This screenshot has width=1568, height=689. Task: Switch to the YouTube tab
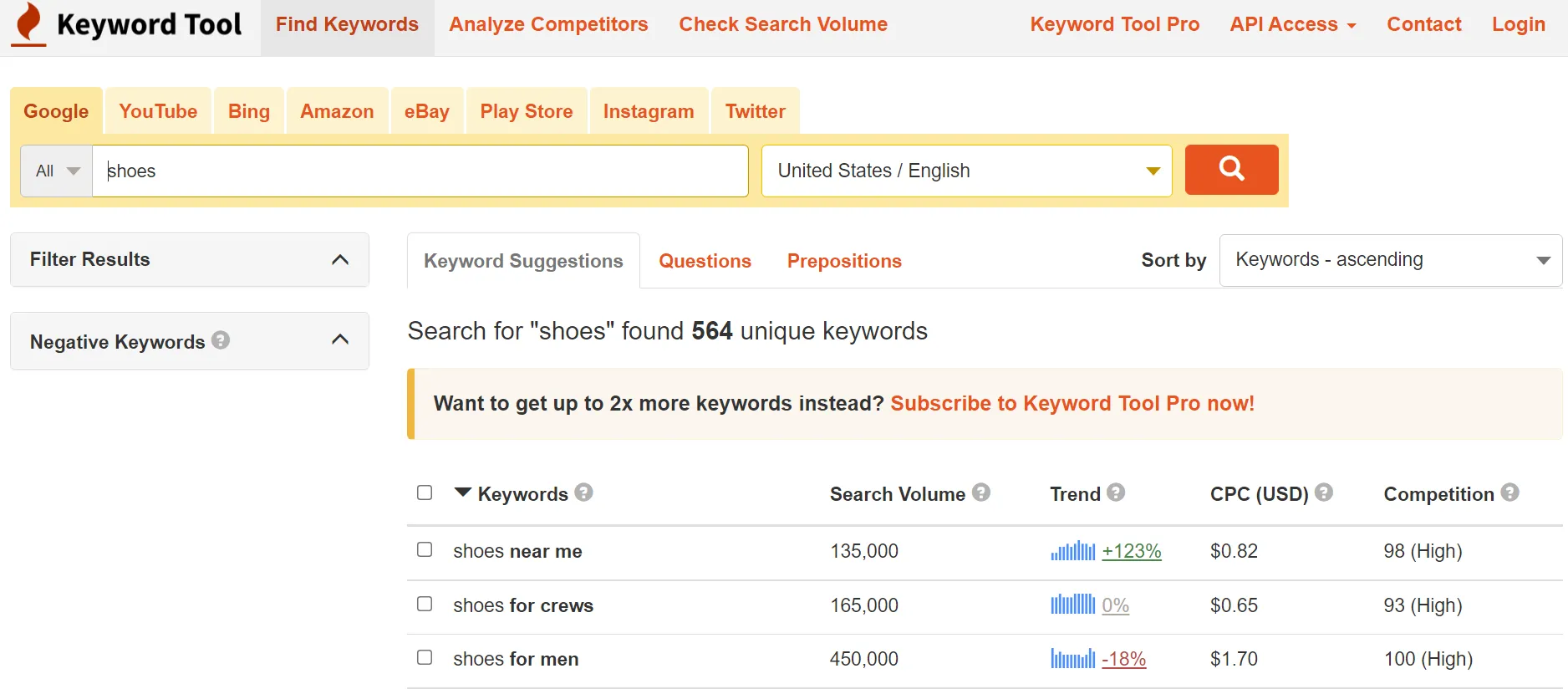tap(158, 111)
